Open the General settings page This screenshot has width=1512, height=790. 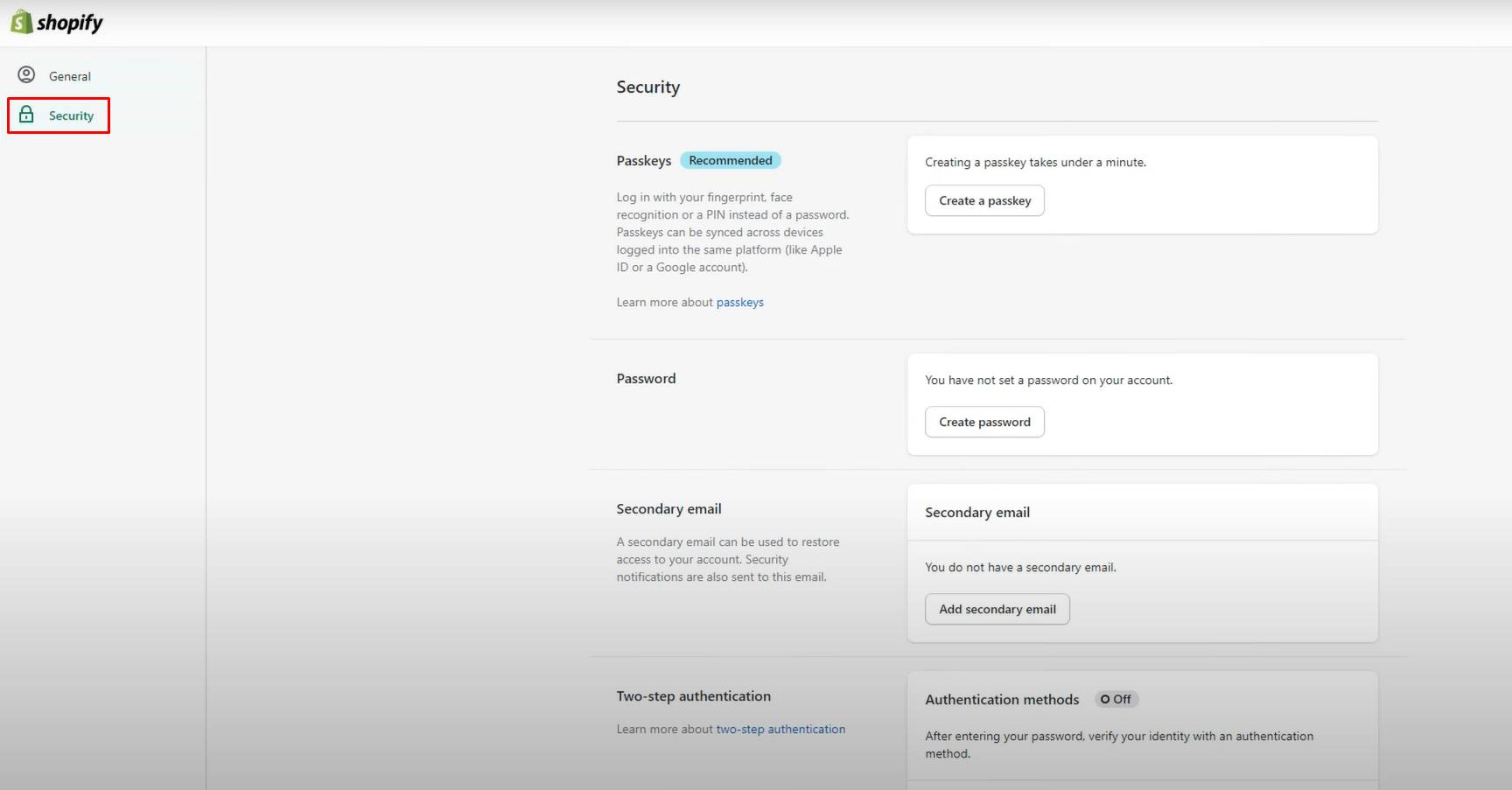[69, 76]
